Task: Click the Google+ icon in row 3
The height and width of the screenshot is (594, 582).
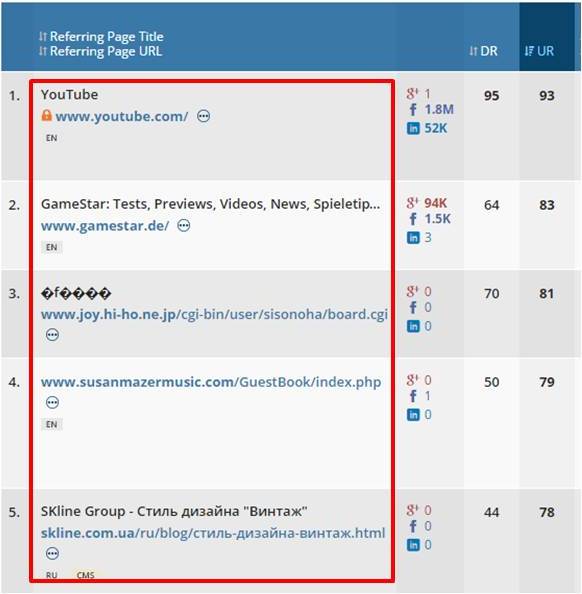Action: 413,291
